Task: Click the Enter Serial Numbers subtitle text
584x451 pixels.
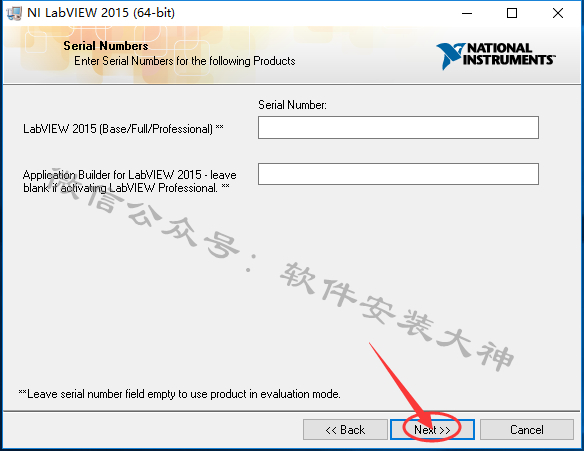Action: (x=185, y=61)
